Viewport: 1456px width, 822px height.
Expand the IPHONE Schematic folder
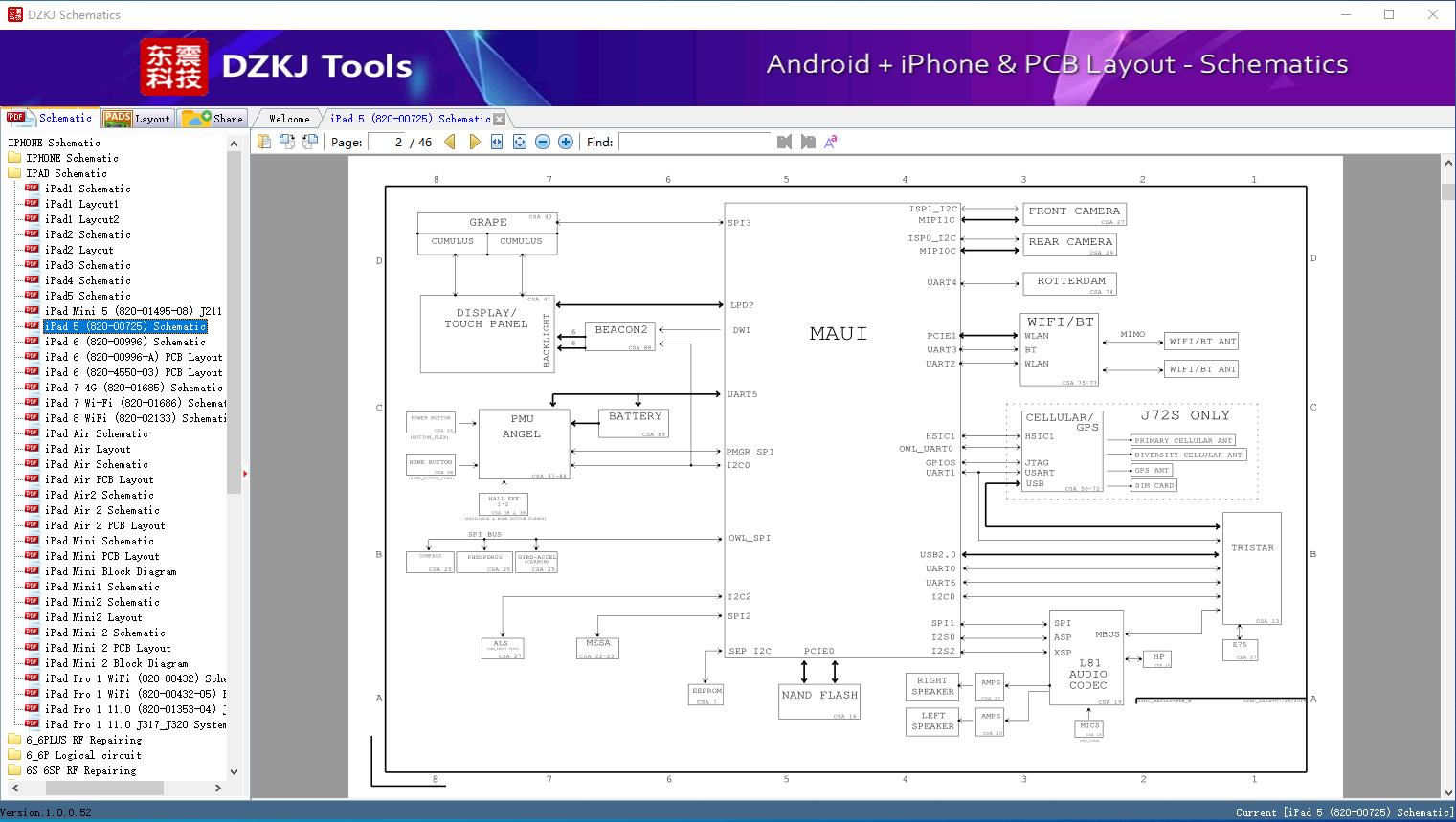(15, 158)
